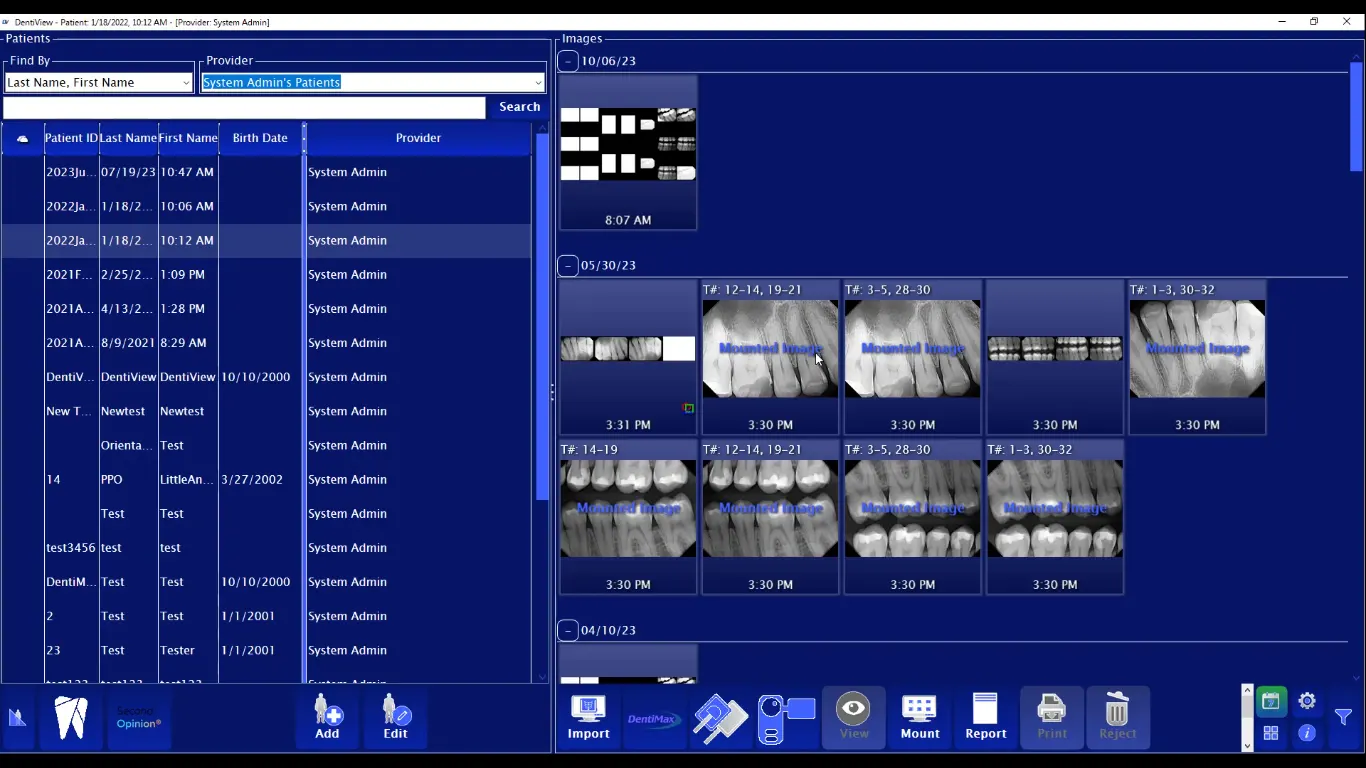This screenshot has height=768, width=1366.
Task: Sort by Birth Date column header
Action: pyautogui.click(x=260, y=138)
